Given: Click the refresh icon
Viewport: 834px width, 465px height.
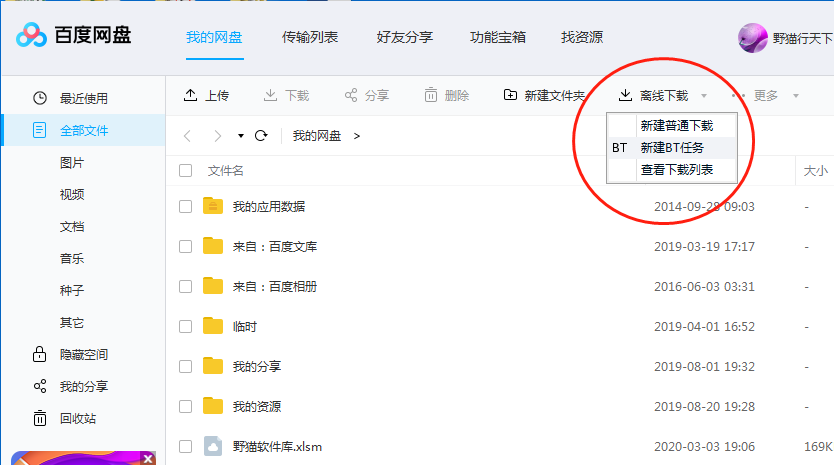Looking at the screenshot, I should (x=261, y=136).
